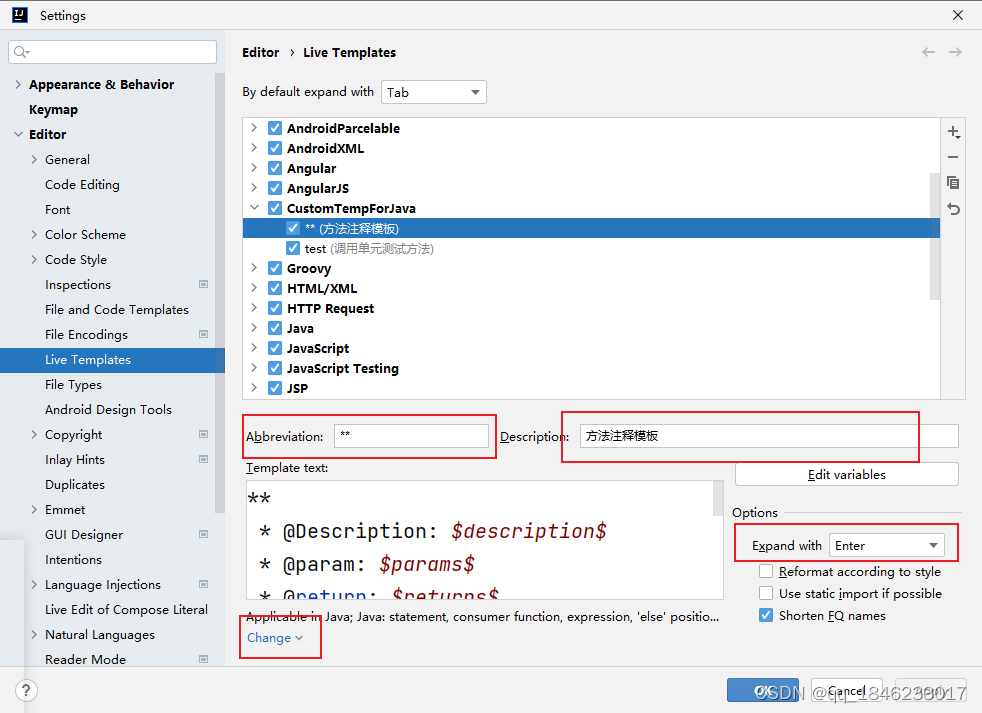This screenshot has width=982, height=713.
Task: Open the default expand with Tab dropdown
Action: pyautogui.click(x=433, y=92)
